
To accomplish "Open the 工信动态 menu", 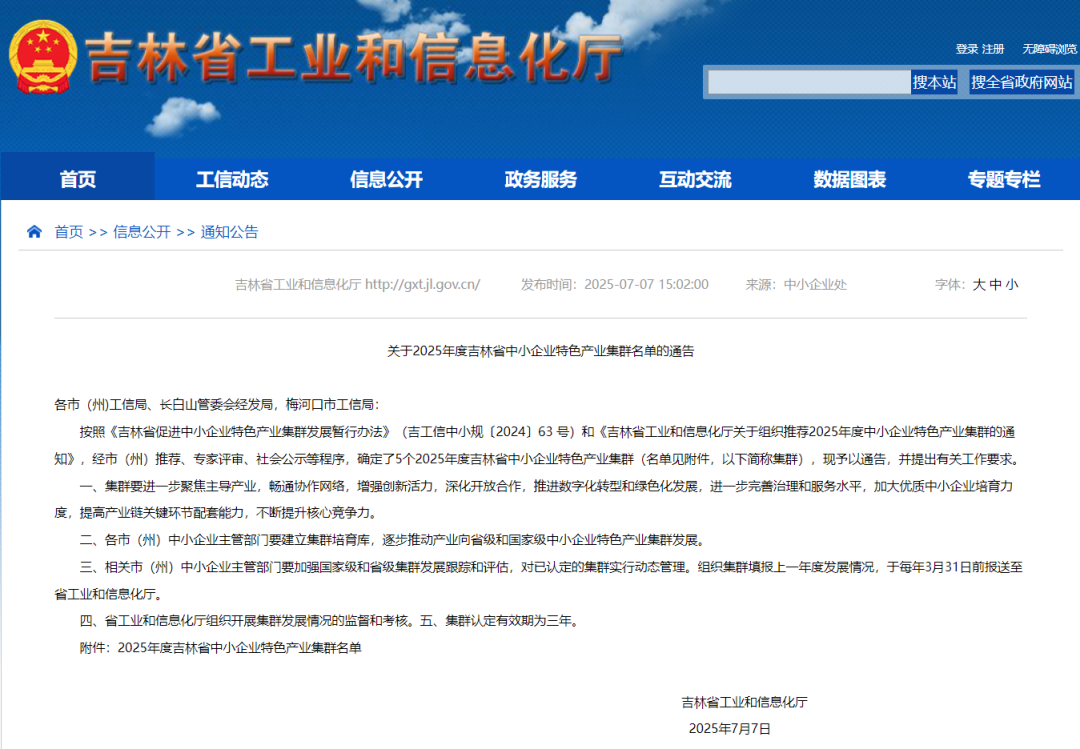I will pos(231,178).
